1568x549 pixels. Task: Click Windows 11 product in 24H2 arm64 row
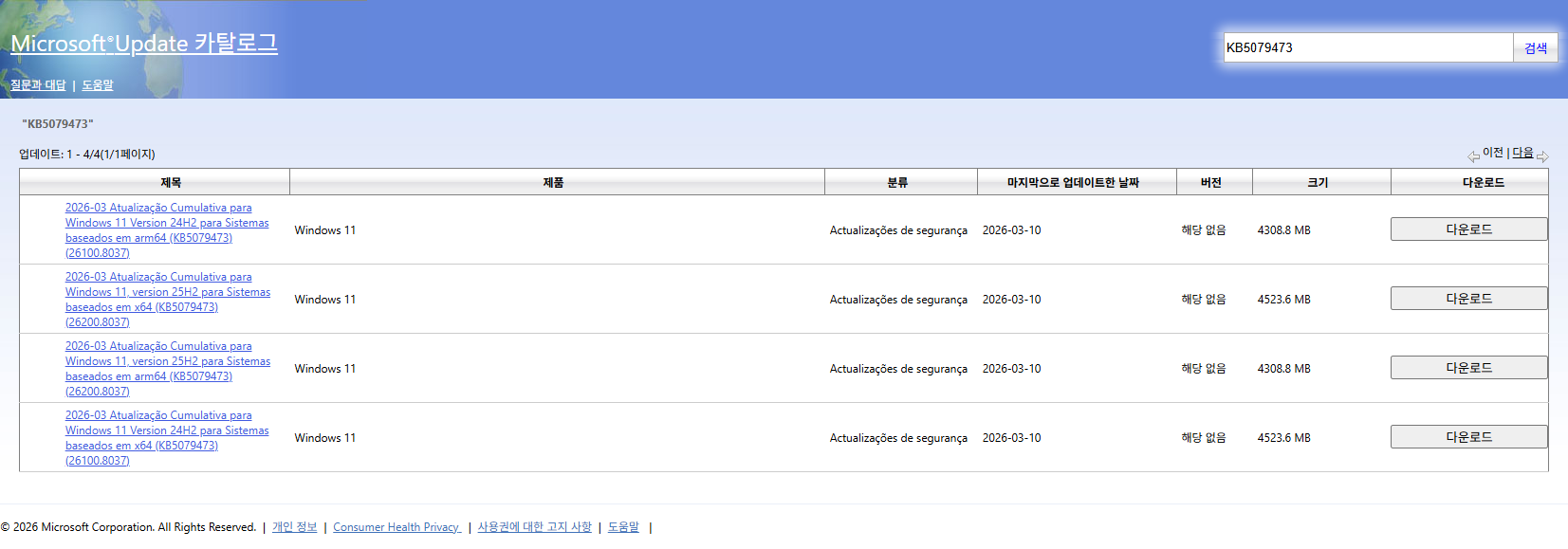coord(325,230)
